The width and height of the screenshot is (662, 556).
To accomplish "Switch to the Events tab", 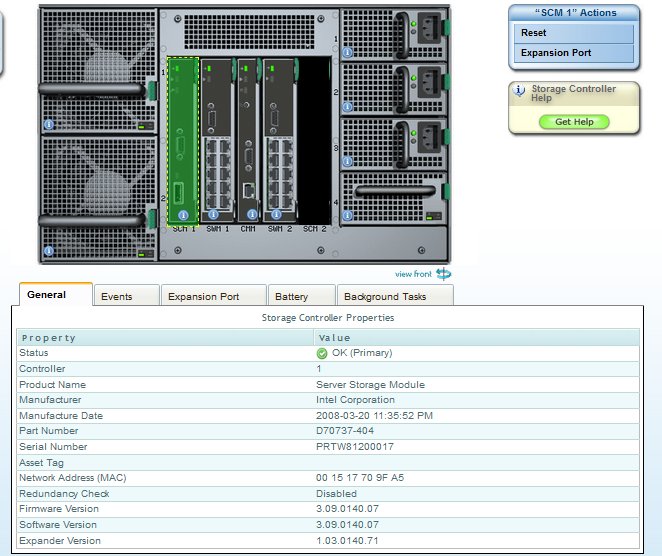I will click(117, 296).
